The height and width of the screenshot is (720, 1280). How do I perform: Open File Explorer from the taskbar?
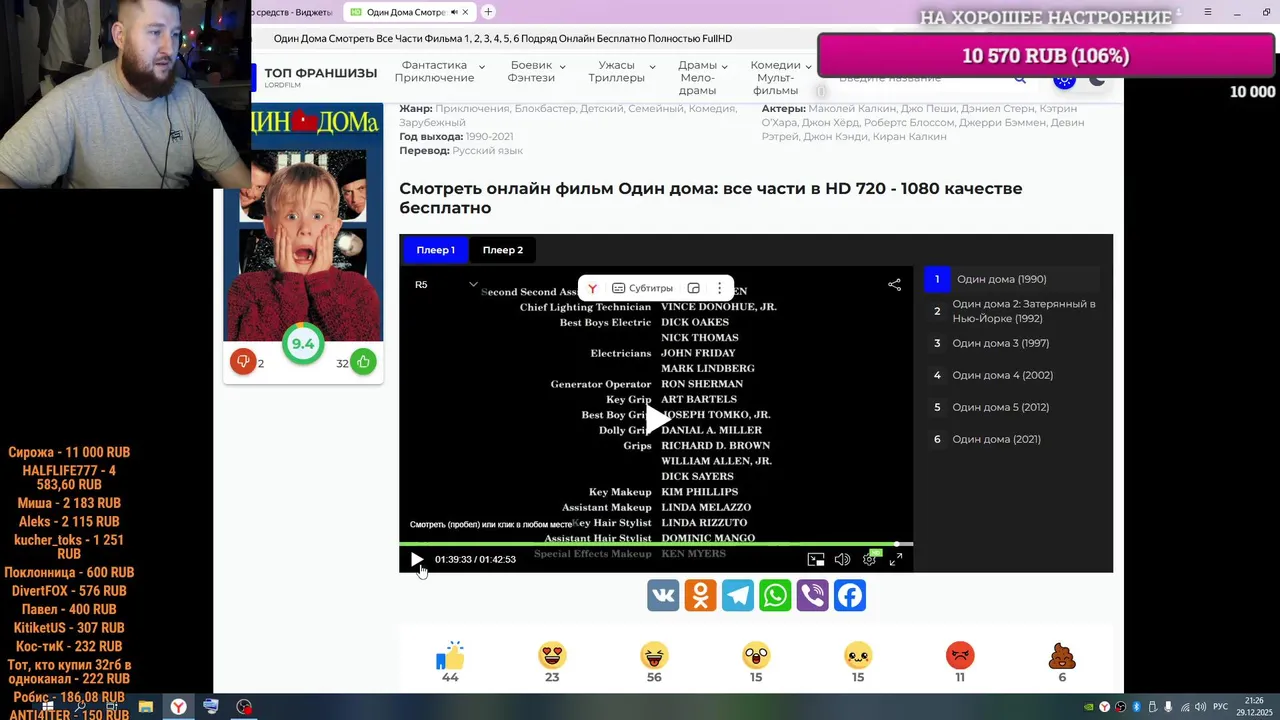[146, 707]
